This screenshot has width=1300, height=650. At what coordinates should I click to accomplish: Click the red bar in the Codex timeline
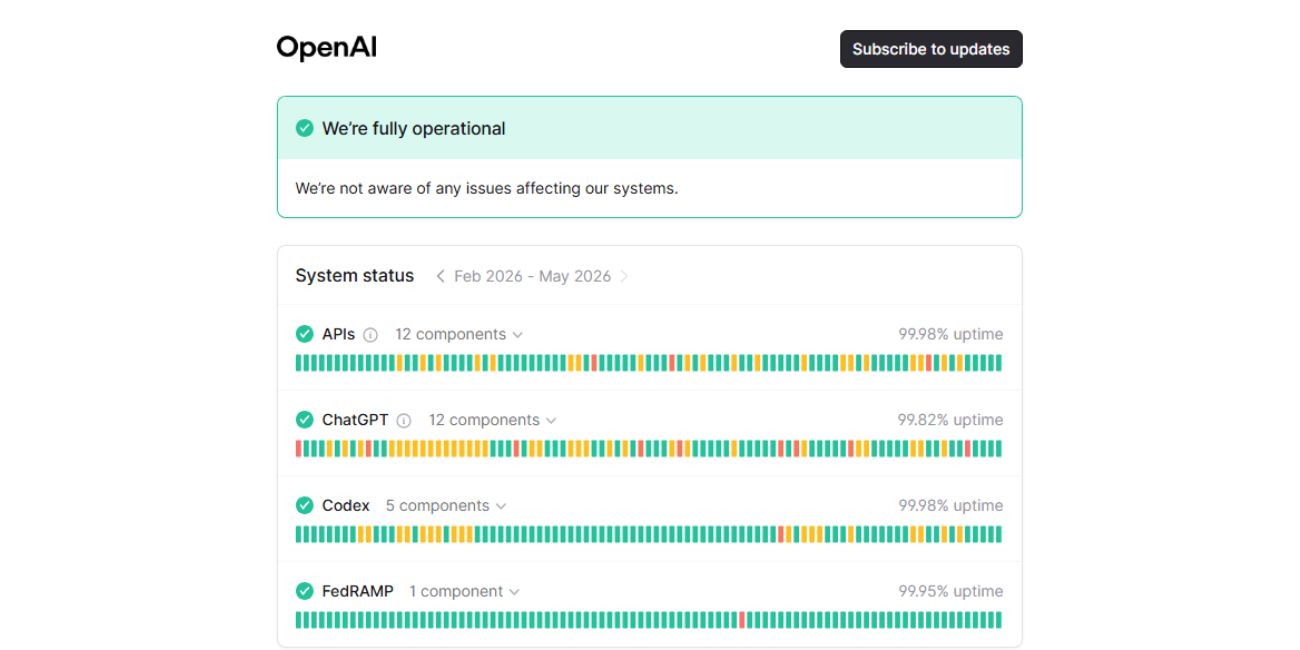click(781, 535)
